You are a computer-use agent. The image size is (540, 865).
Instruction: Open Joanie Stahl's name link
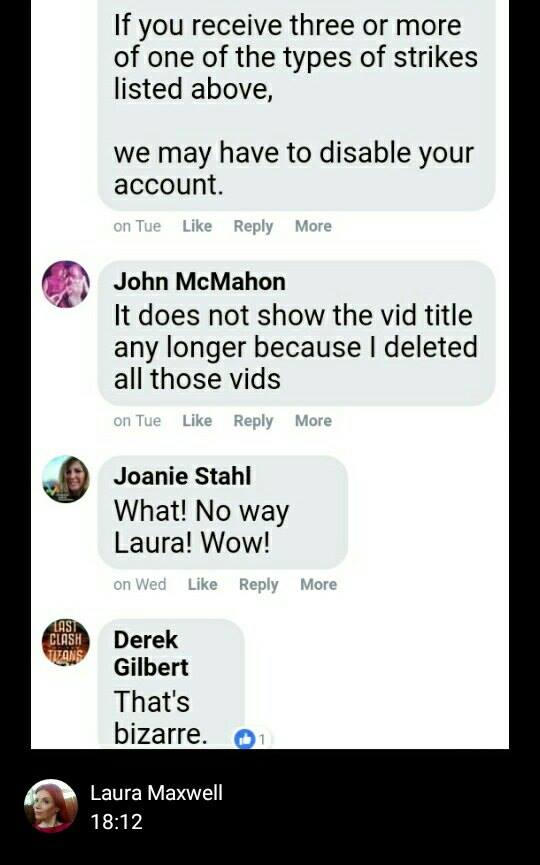183,477
